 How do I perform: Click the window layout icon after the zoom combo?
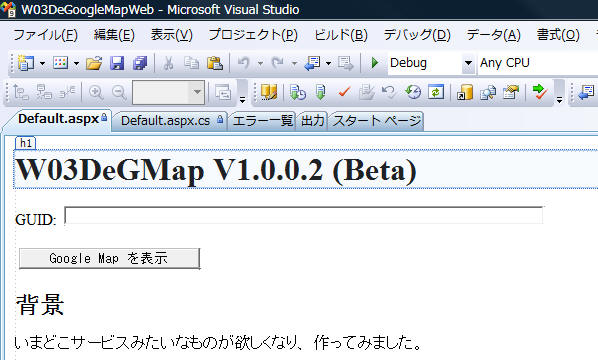223,92
